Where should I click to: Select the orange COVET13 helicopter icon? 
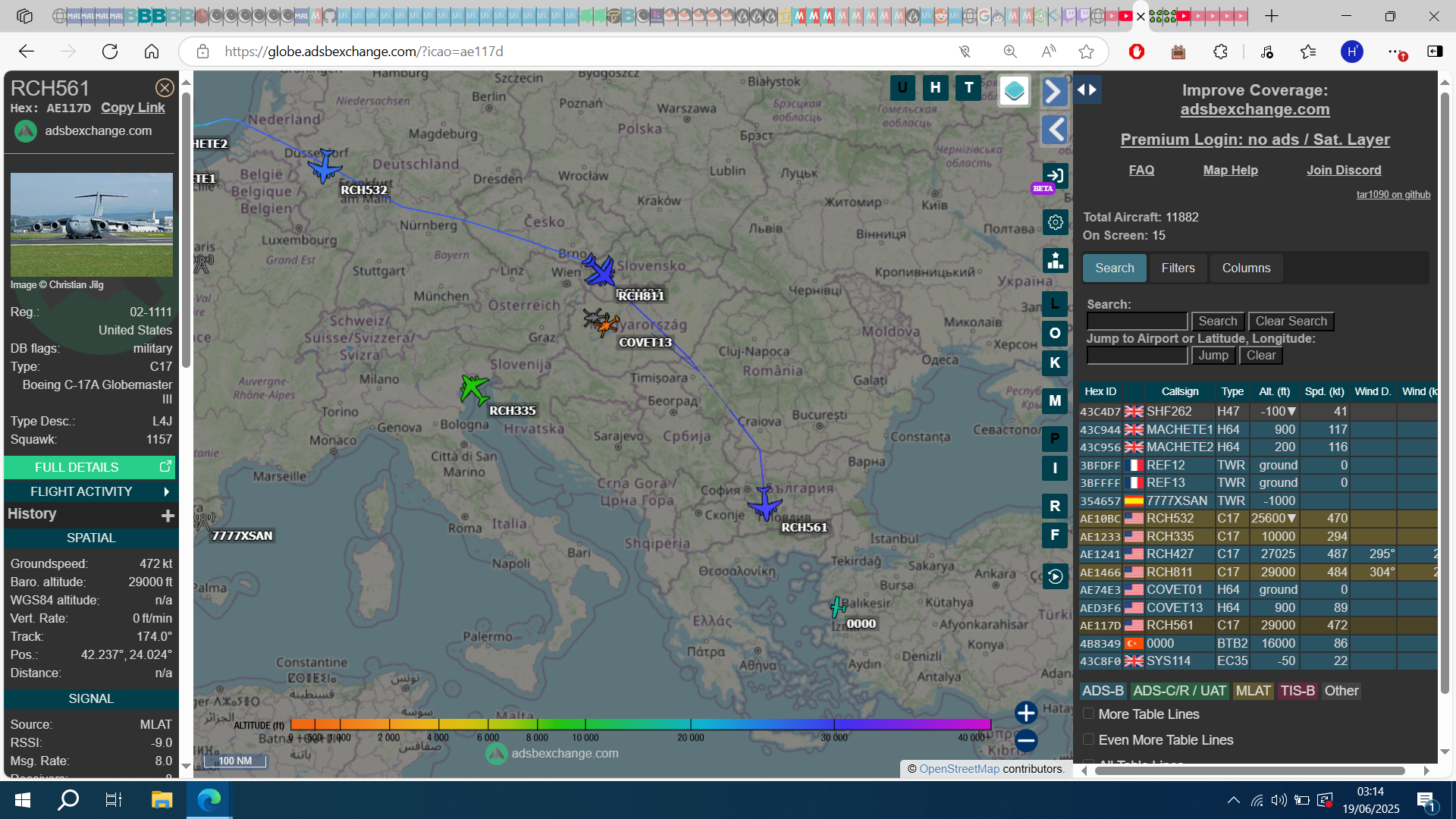pyautogui.click(x=607, y=325)
